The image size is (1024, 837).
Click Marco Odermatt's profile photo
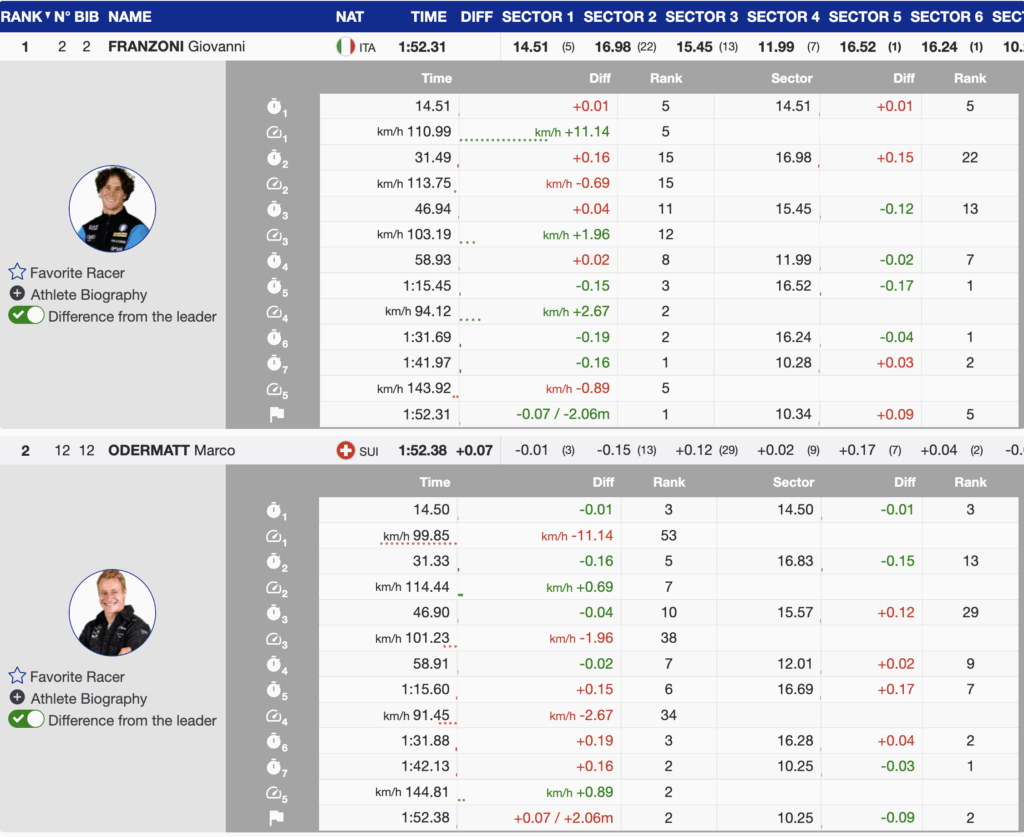pos(112,613)
